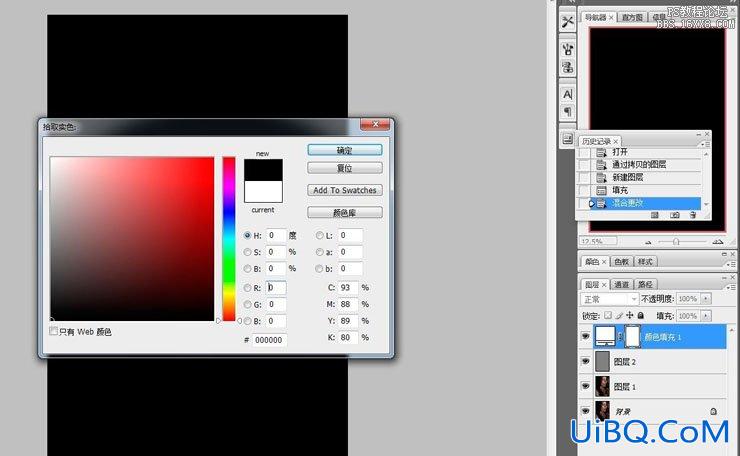Select the R red radio button
This screenshot has width=740, height=456.
coord(247,287)
